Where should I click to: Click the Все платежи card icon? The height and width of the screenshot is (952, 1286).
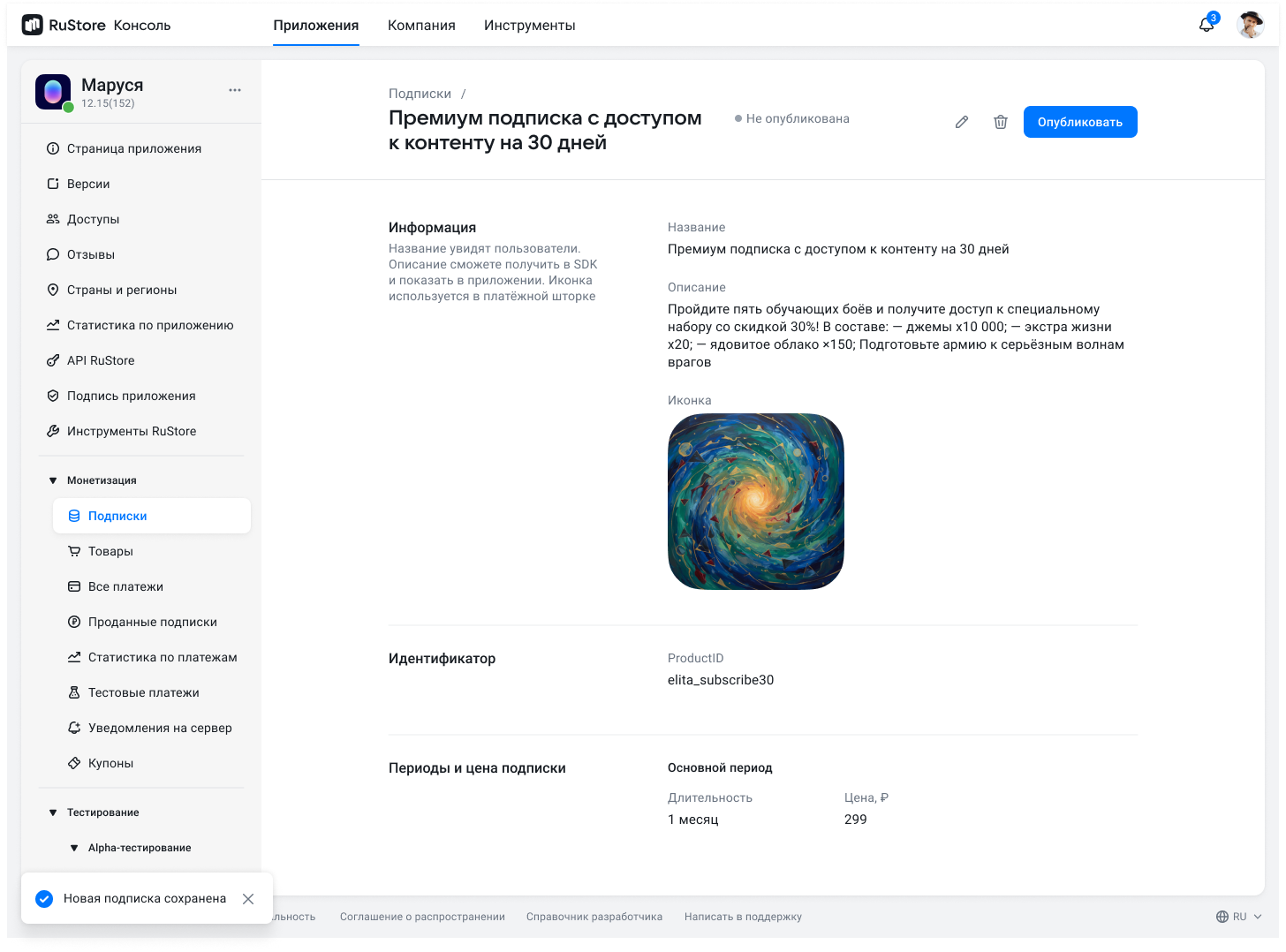tap(74, 586)
